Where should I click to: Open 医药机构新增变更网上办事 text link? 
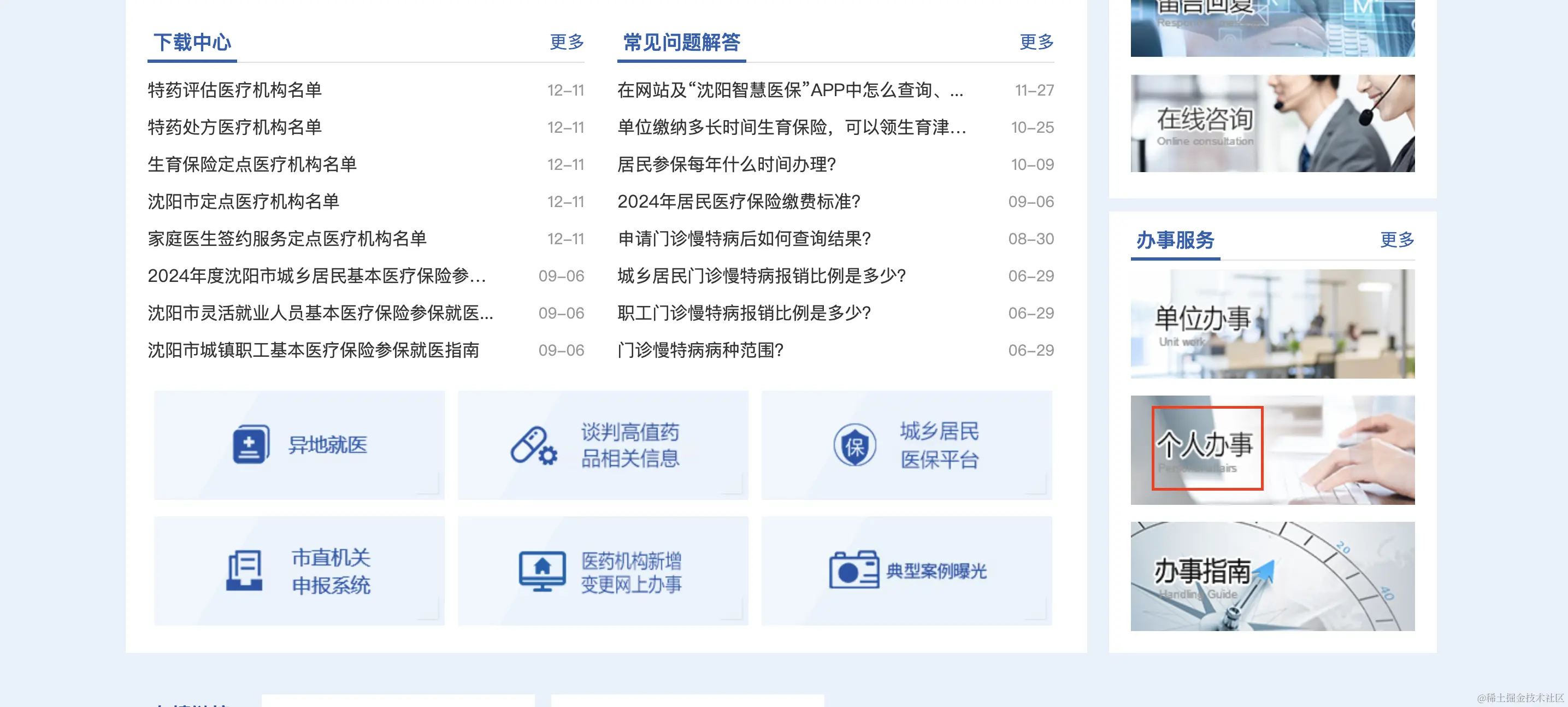tap(631, 573)
